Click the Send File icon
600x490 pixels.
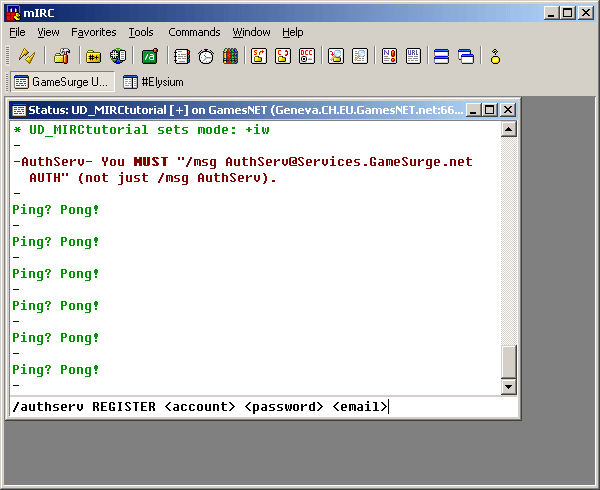259,56
